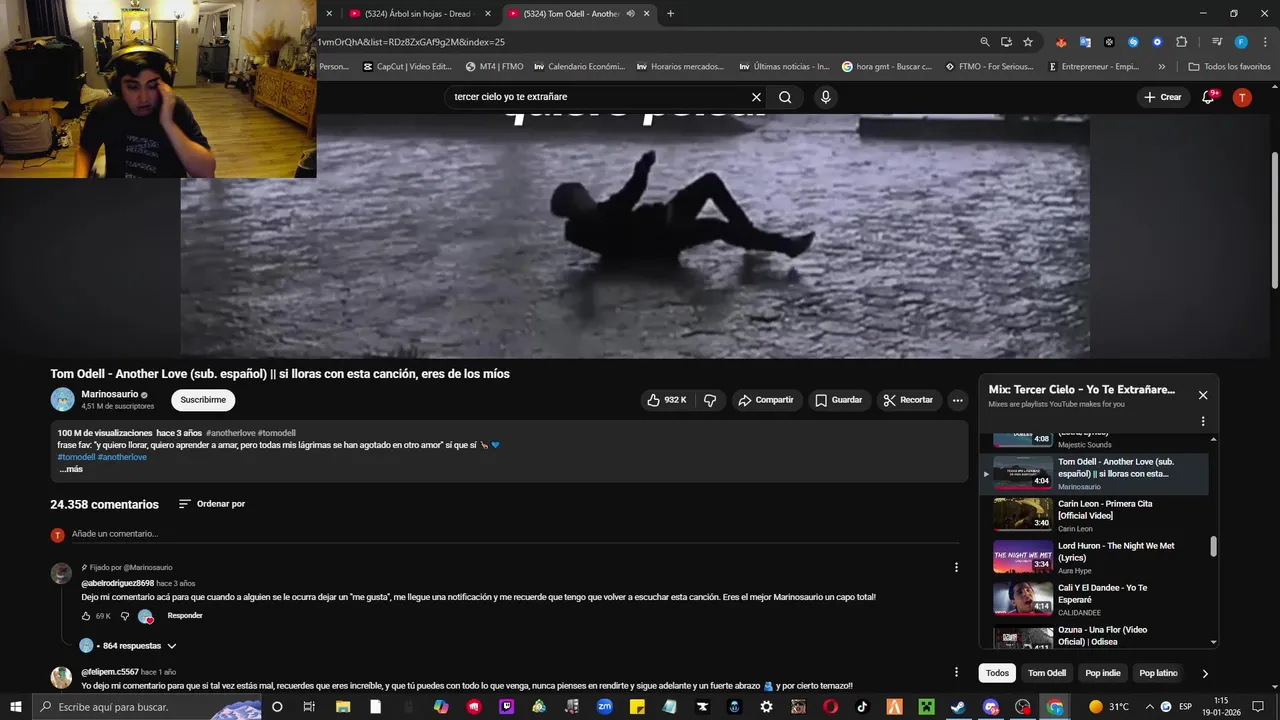Open TikTok from the taskbar

[862, 707]
